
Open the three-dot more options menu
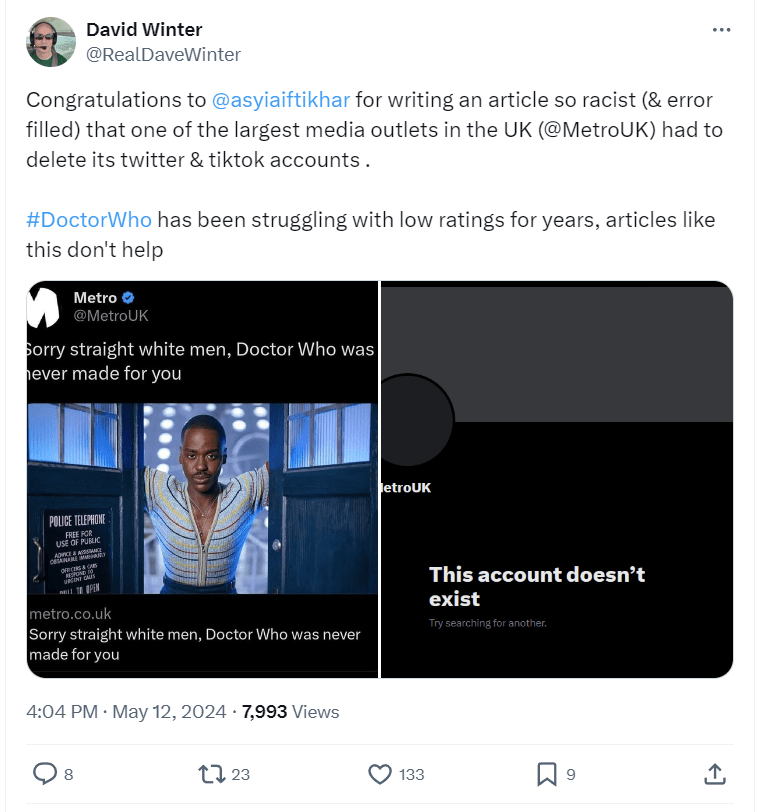pyautogui.click(x=721, y=30)
